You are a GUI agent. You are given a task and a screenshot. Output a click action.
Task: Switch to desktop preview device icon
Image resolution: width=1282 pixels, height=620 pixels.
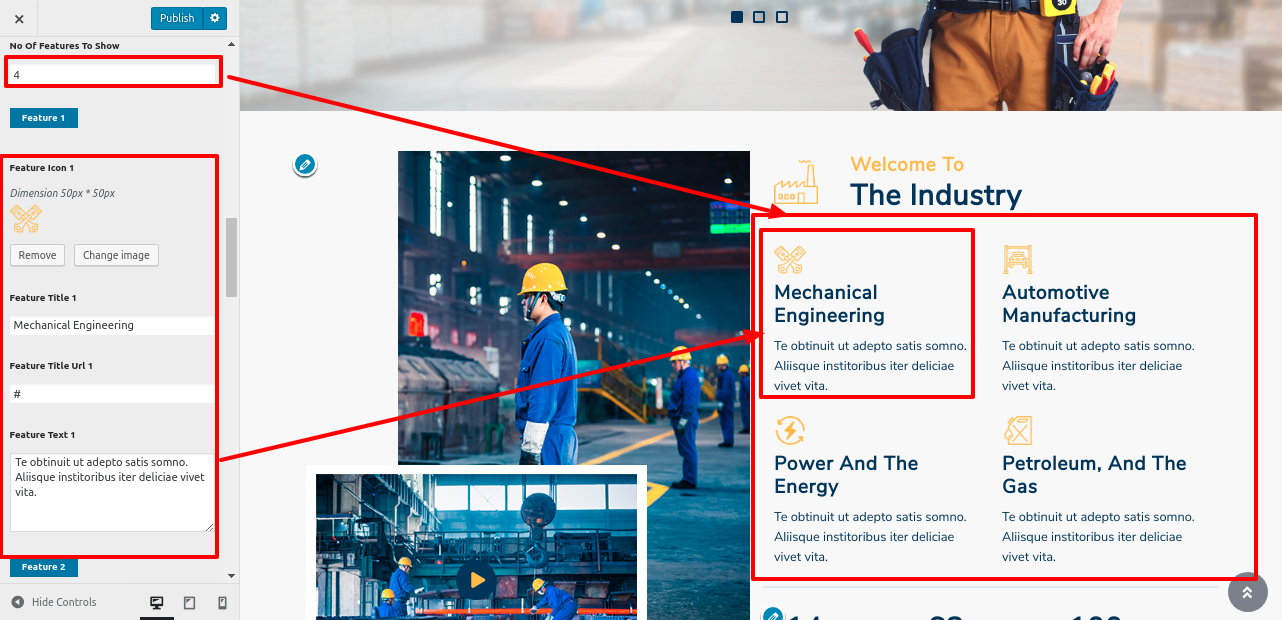(x=157, y=602)
